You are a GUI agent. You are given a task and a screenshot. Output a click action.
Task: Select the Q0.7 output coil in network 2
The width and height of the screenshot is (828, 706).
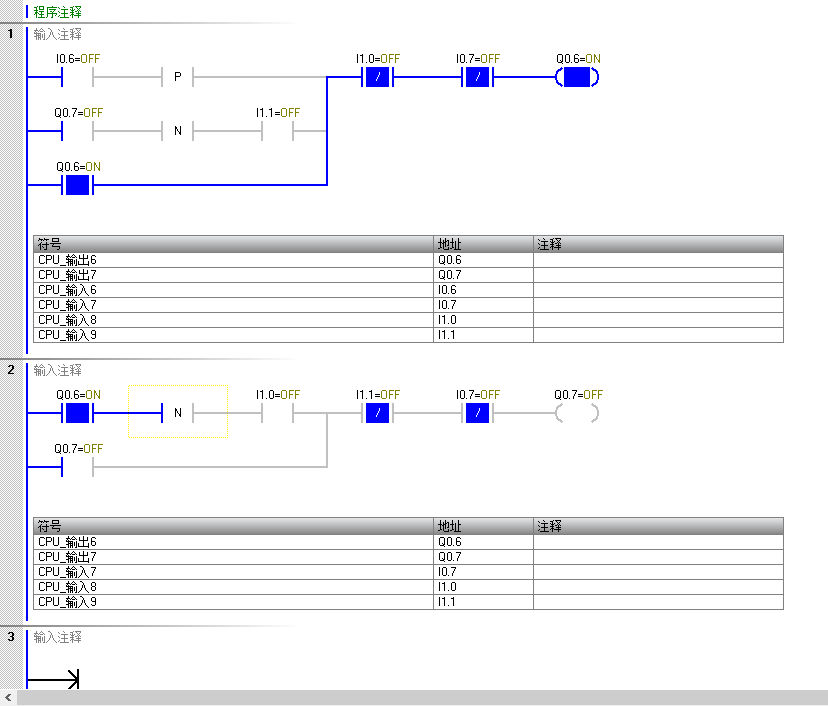(577, 413)
